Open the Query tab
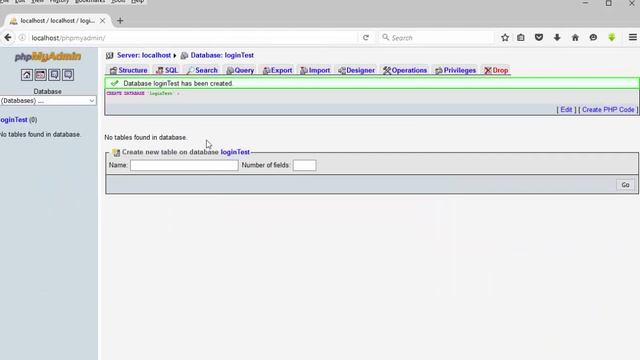 point(240,70)
